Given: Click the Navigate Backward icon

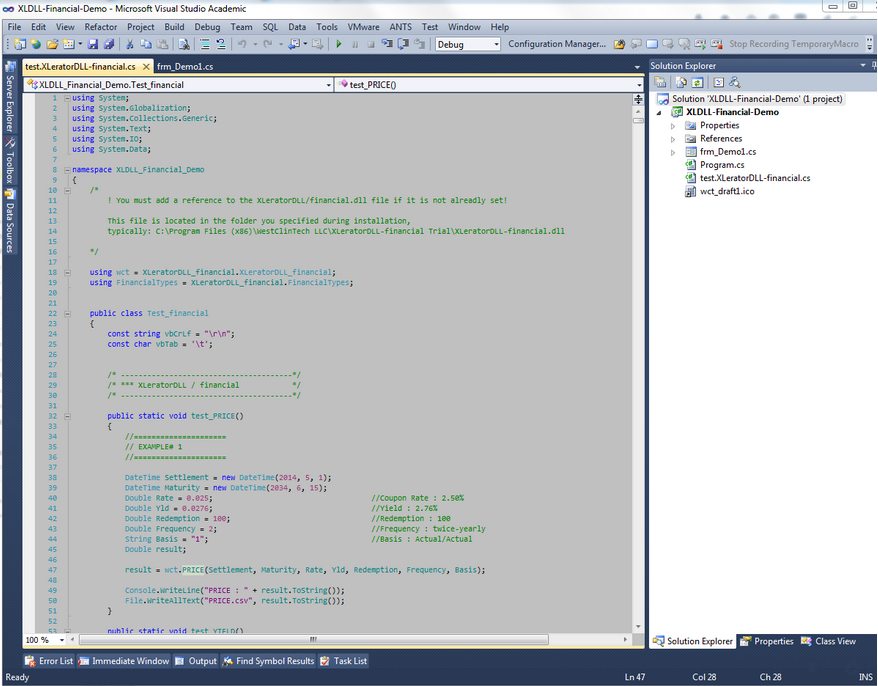Looking at the screenshot, I should click(294, 44).
